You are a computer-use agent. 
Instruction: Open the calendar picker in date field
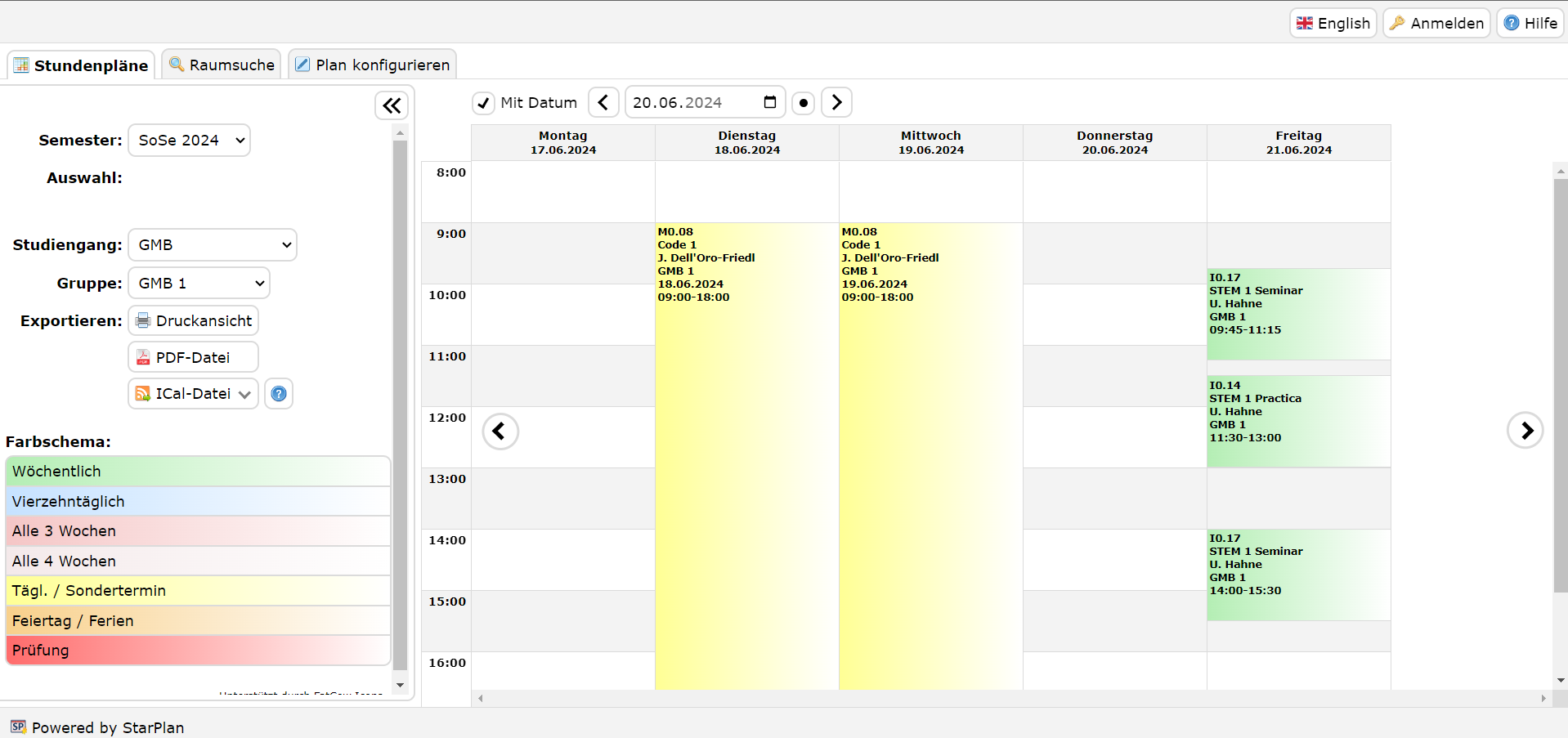(x=769, y=102)
